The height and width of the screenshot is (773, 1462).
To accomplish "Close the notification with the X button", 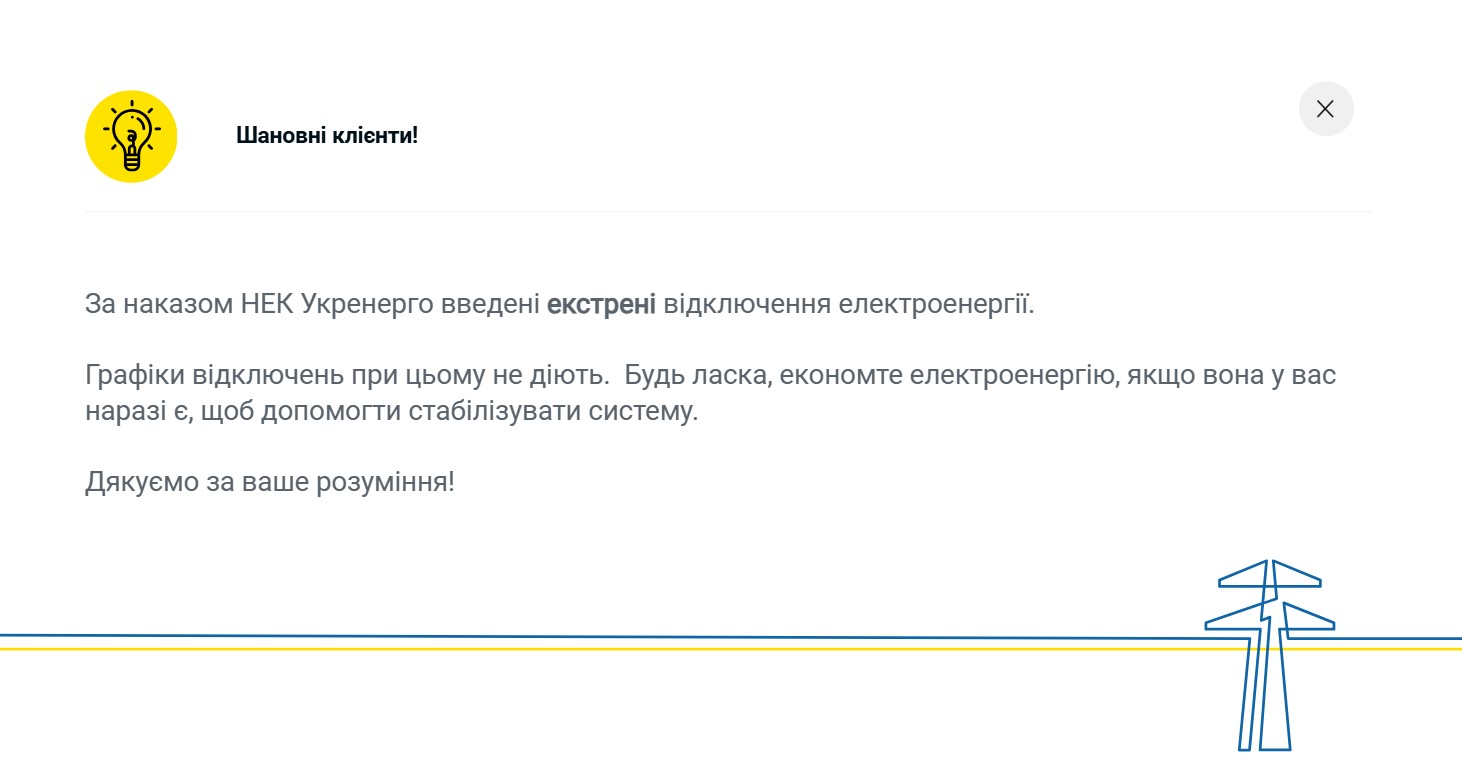I will 1325,109.
